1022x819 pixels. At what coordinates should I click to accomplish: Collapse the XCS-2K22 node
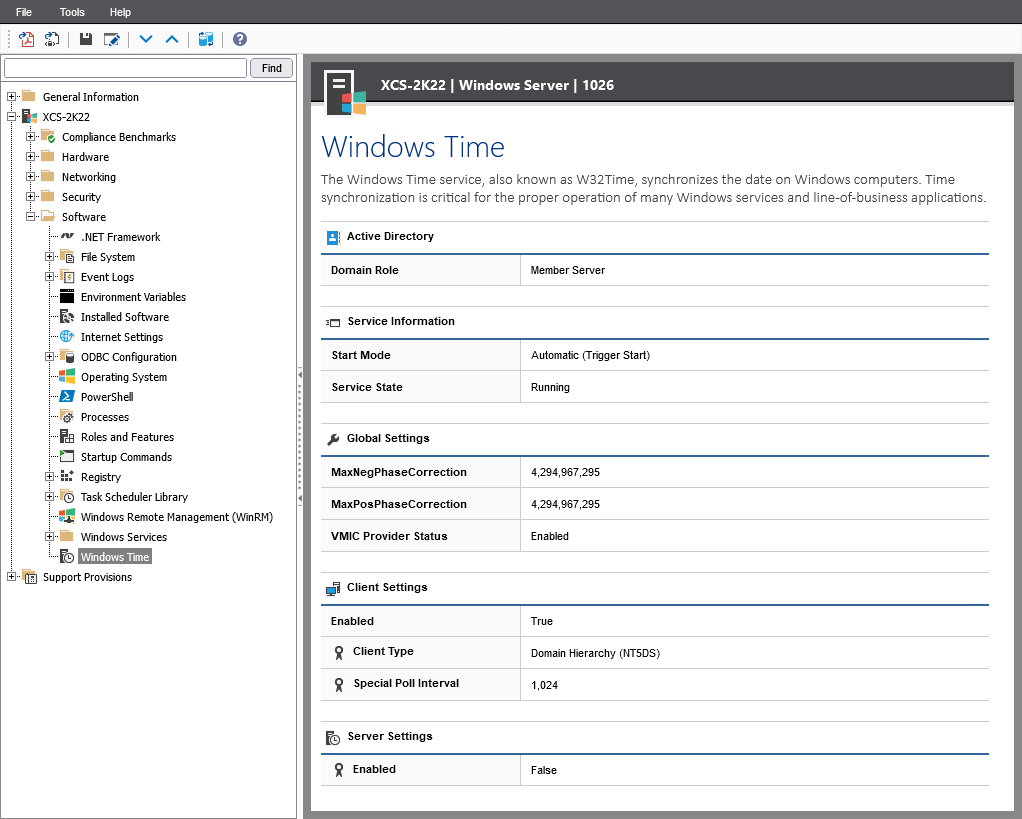click(11, 117)
